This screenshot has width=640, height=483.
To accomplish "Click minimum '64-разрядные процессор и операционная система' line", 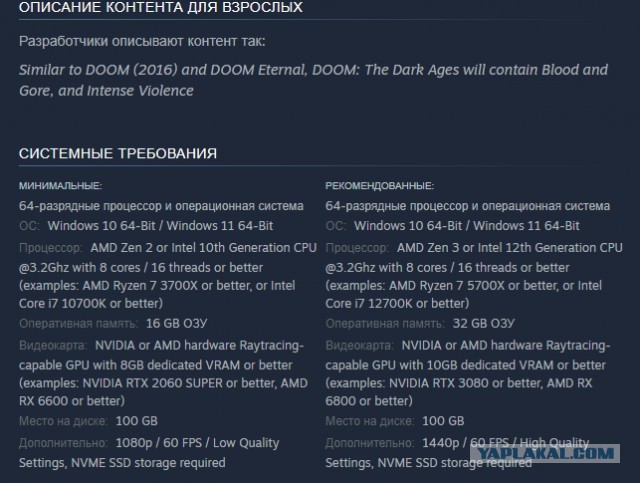I will tap(161, 206).
